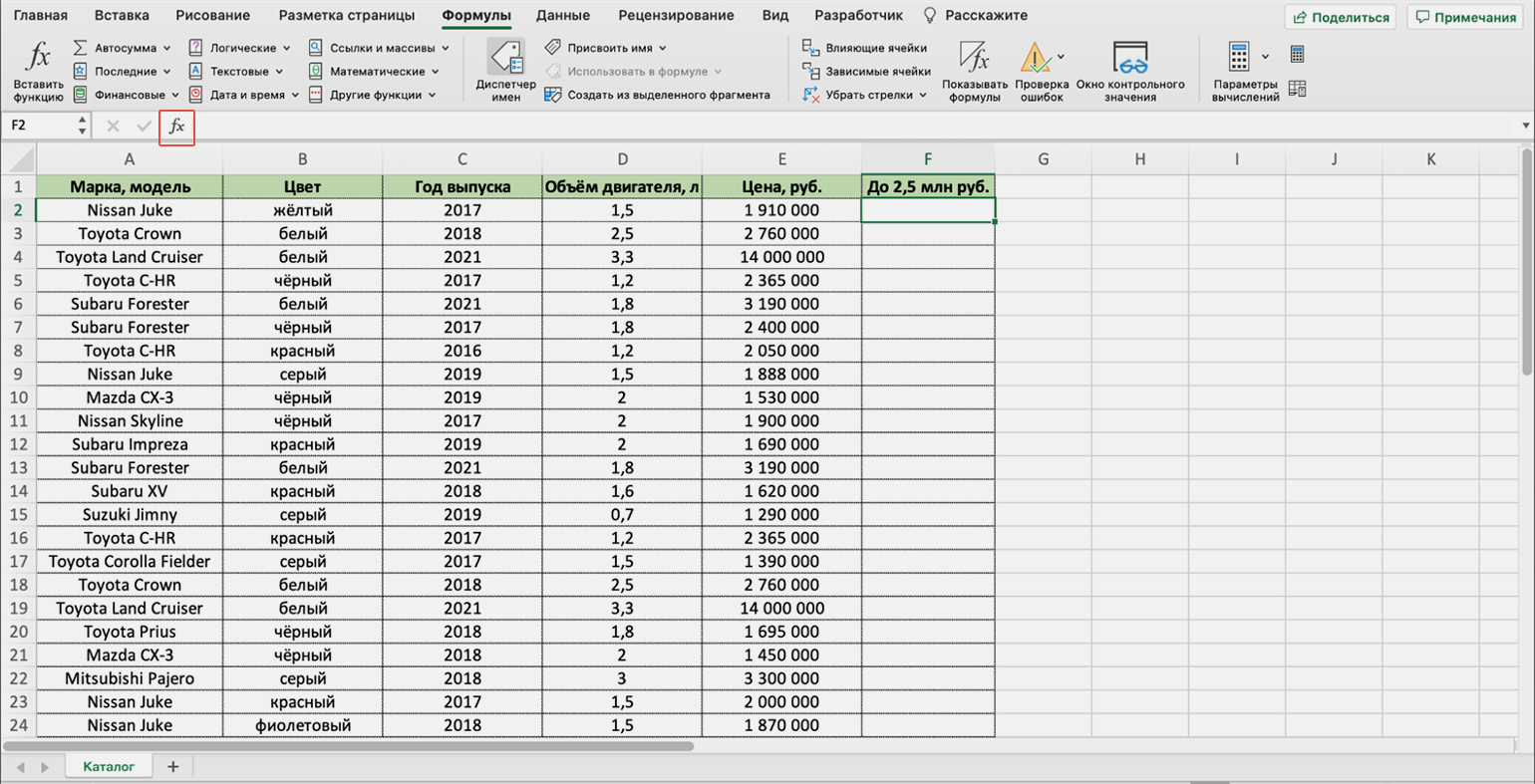Click the Поделиться button
The height and width of the screenshot is (784, 1535).
1341,17
